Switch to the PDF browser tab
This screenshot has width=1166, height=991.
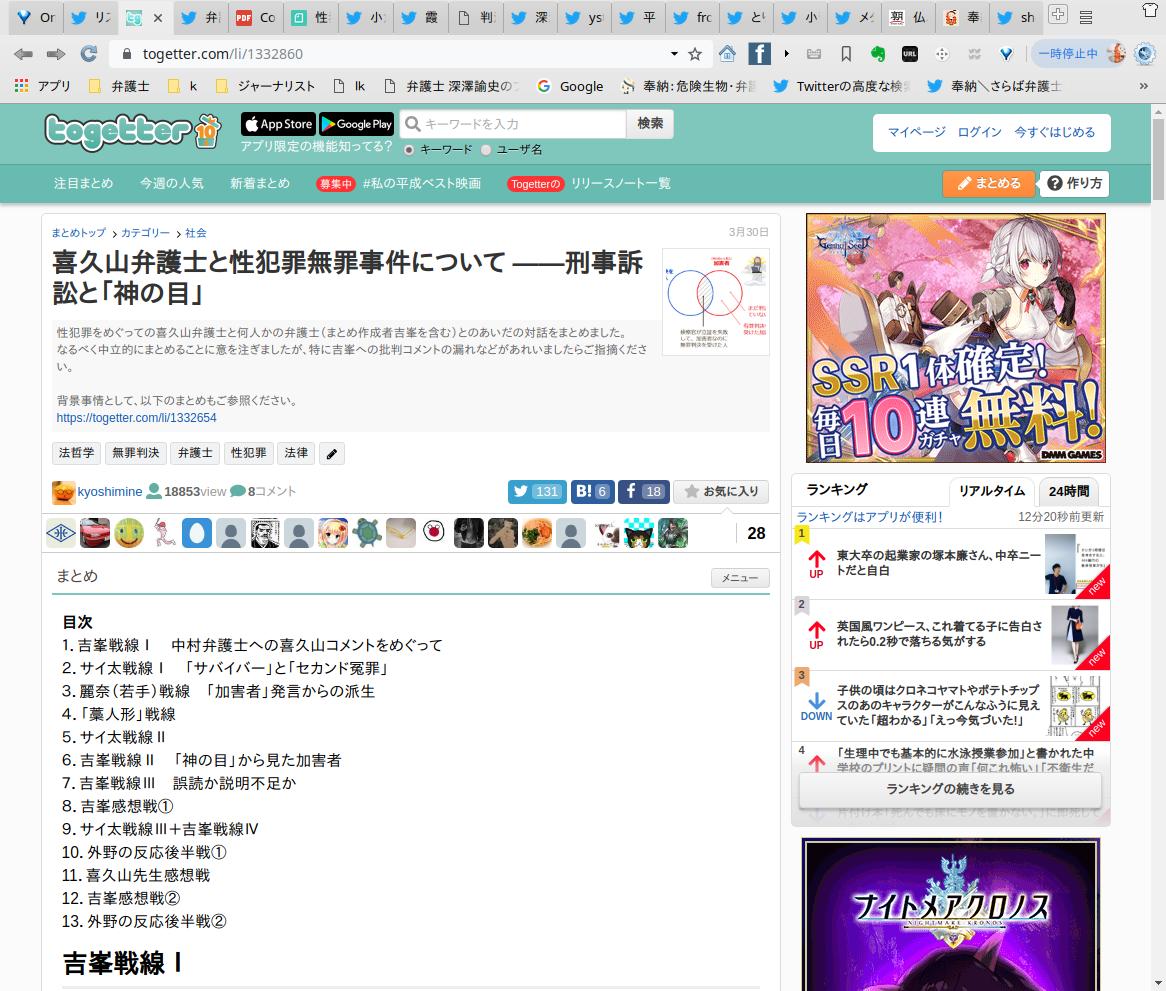pos(255,17)
